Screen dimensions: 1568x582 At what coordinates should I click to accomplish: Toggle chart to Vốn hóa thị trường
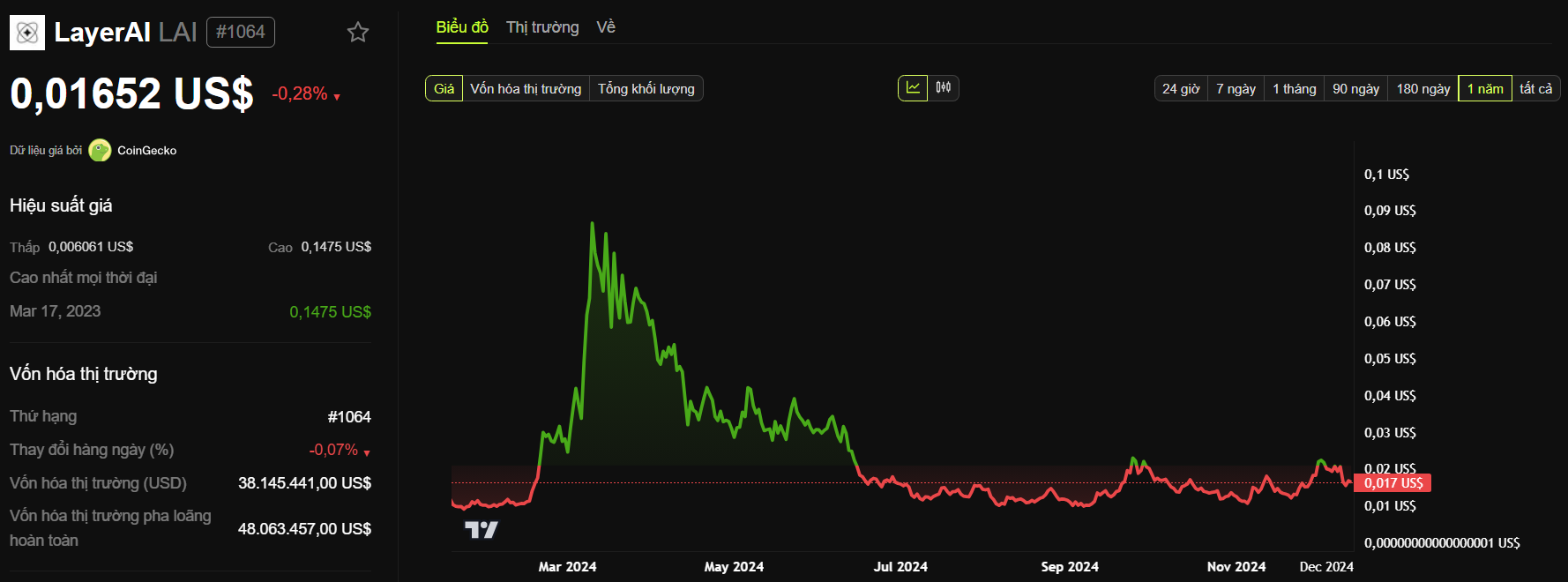pyautogui.click(x=526, y=89)
